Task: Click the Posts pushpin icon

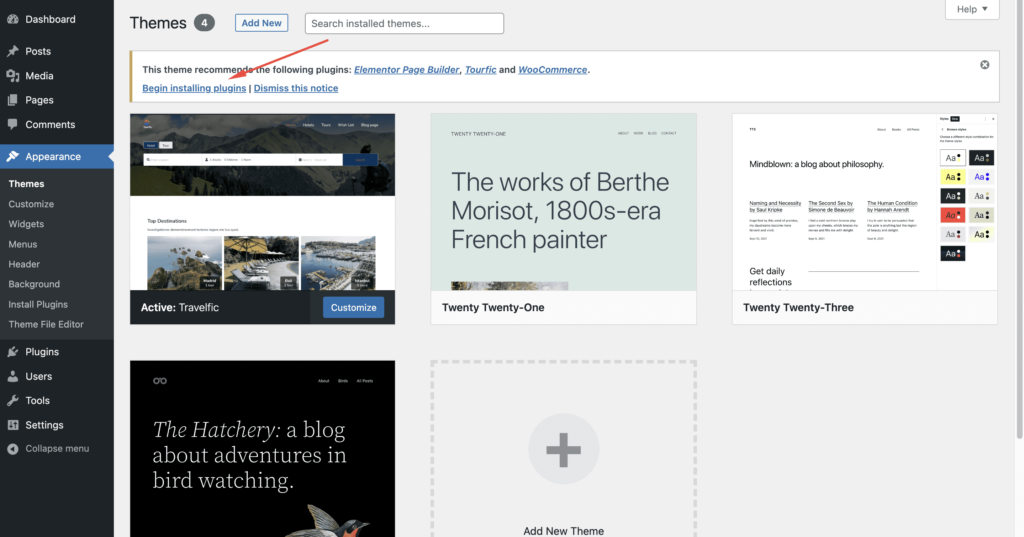Action: tap(12, 51)
